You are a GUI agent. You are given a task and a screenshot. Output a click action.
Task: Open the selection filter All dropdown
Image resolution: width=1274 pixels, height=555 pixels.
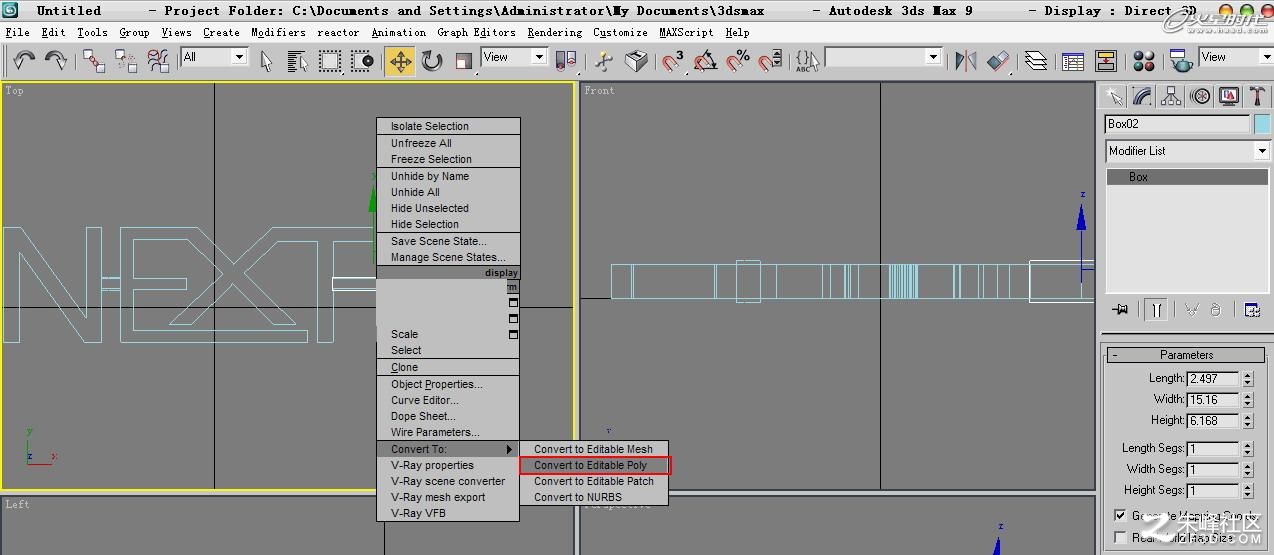point(214,57)
